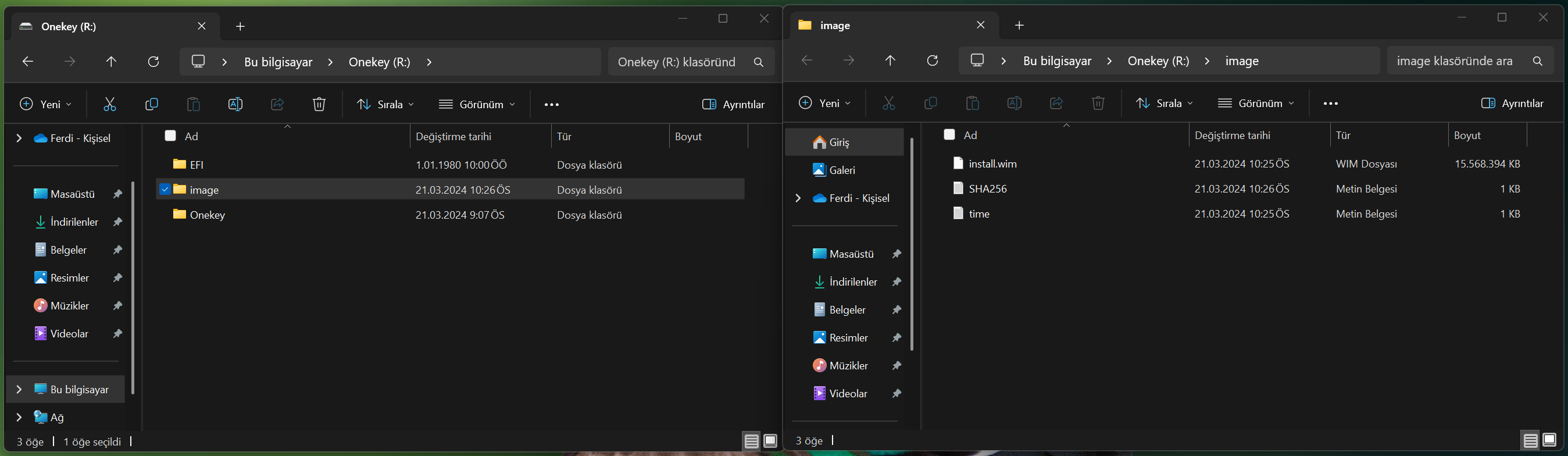
Task: Switch to large icons view in image window
Action: [x=1549, y=440]
